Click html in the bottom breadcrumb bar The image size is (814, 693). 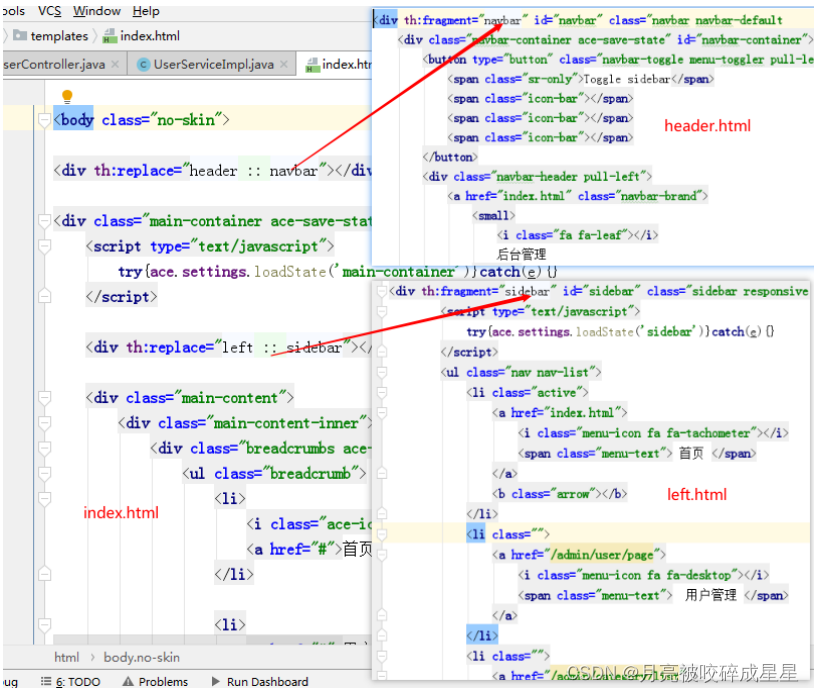pos(67,657)
